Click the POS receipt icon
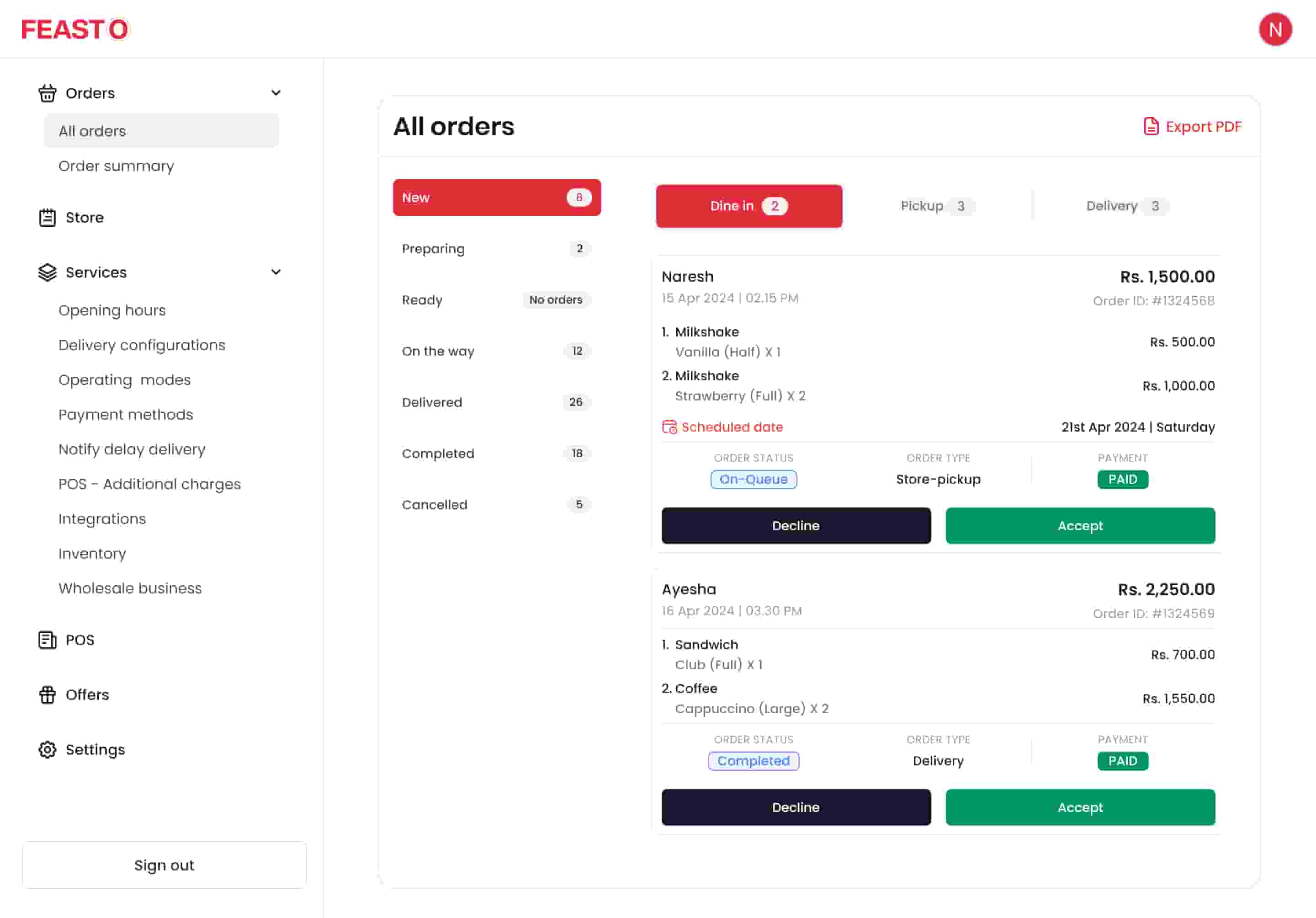 pos(47,639)
